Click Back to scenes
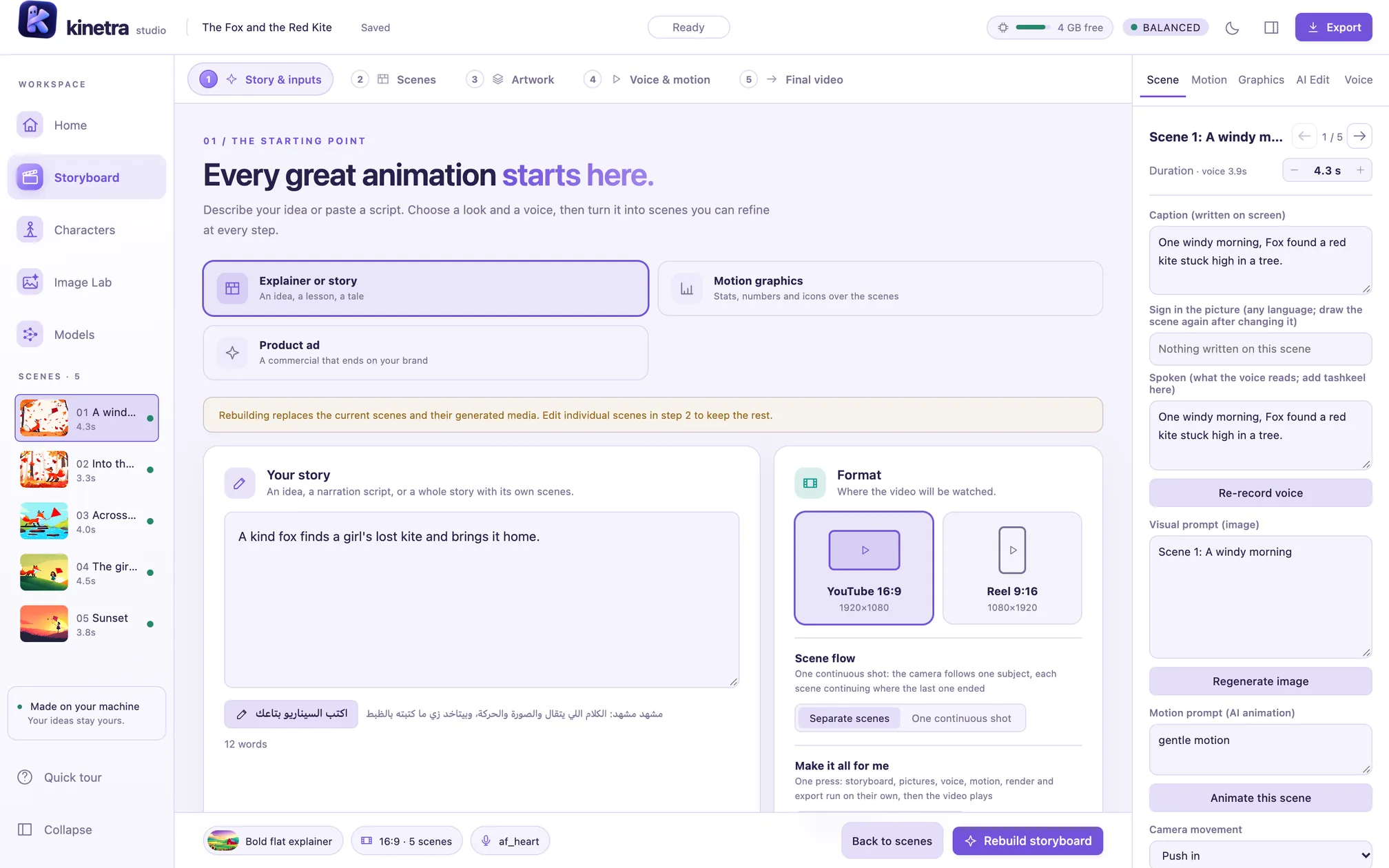 [x=892, y=840]
